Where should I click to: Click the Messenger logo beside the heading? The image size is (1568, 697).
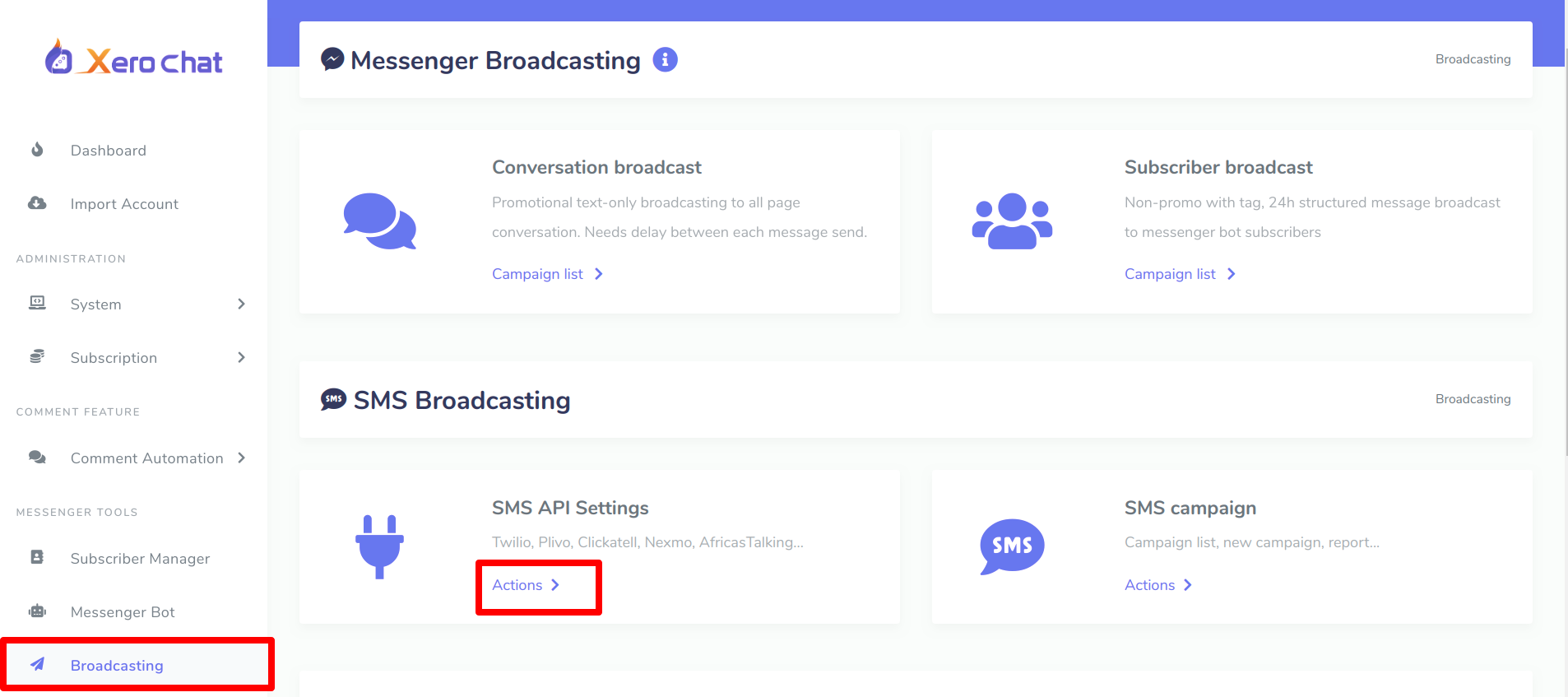tap(332, 59)
